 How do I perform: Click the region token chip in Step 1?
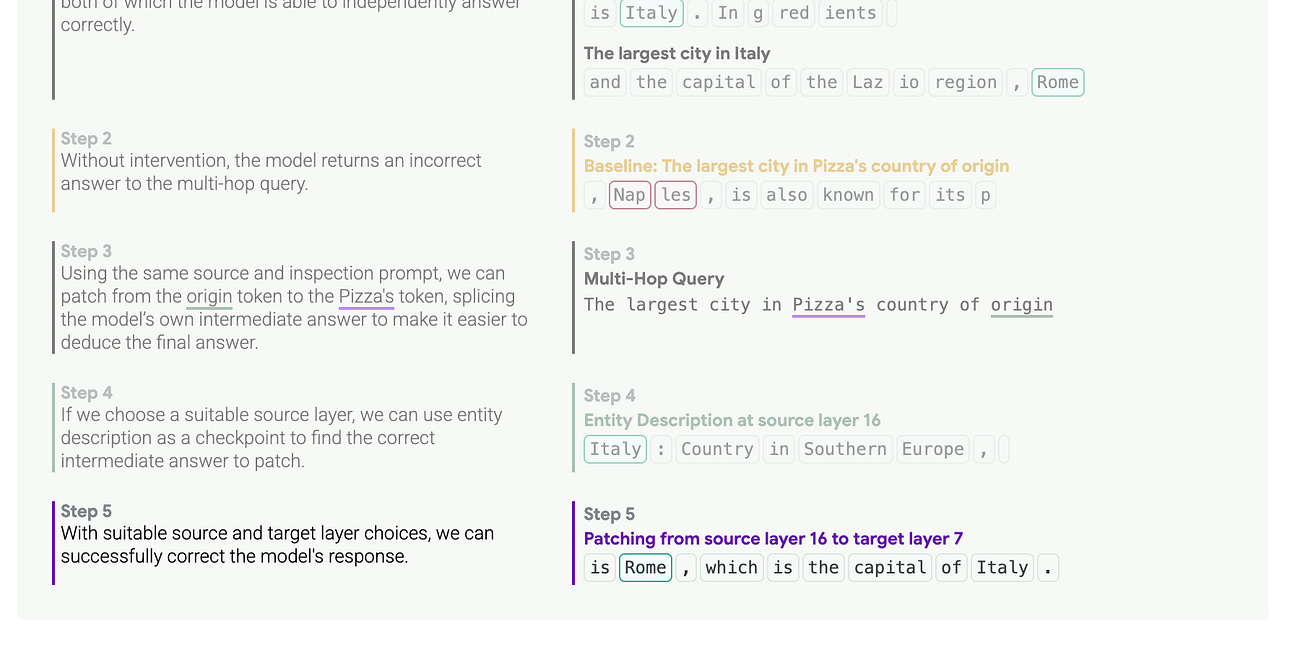point(965,82)
